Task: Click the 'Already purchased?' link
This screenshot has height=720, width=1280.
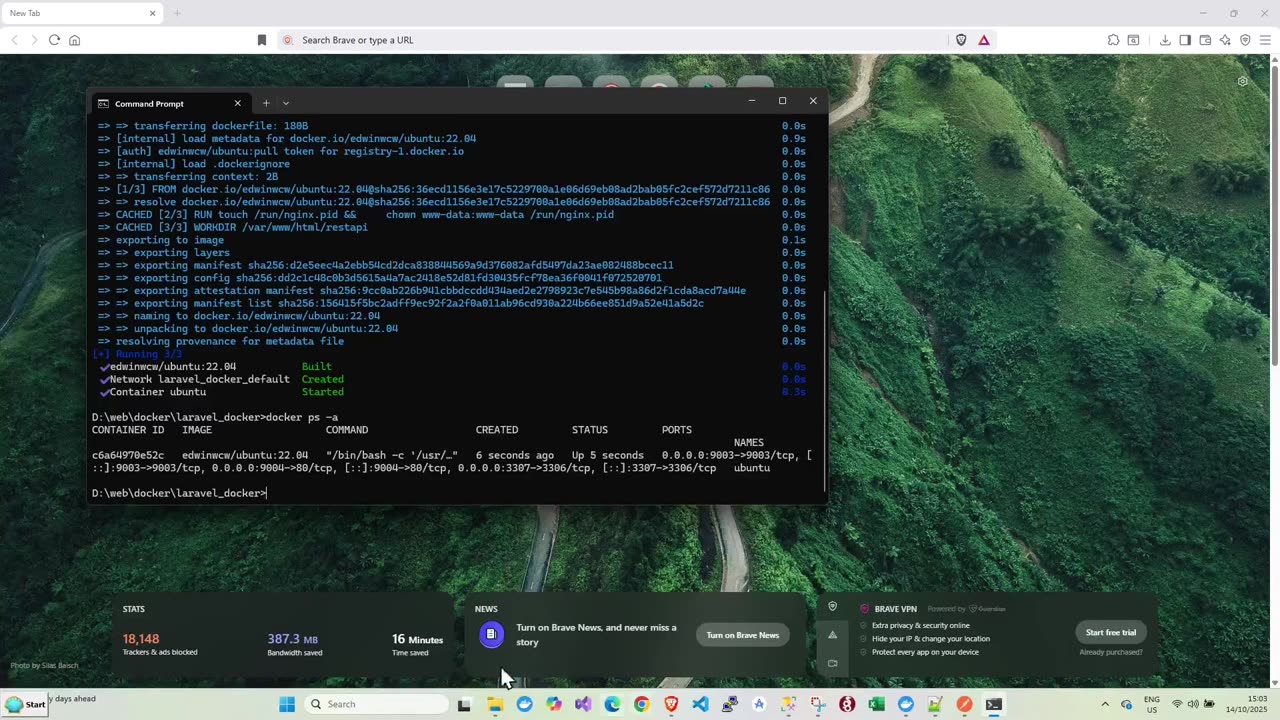Action: tap(1111, 652)
